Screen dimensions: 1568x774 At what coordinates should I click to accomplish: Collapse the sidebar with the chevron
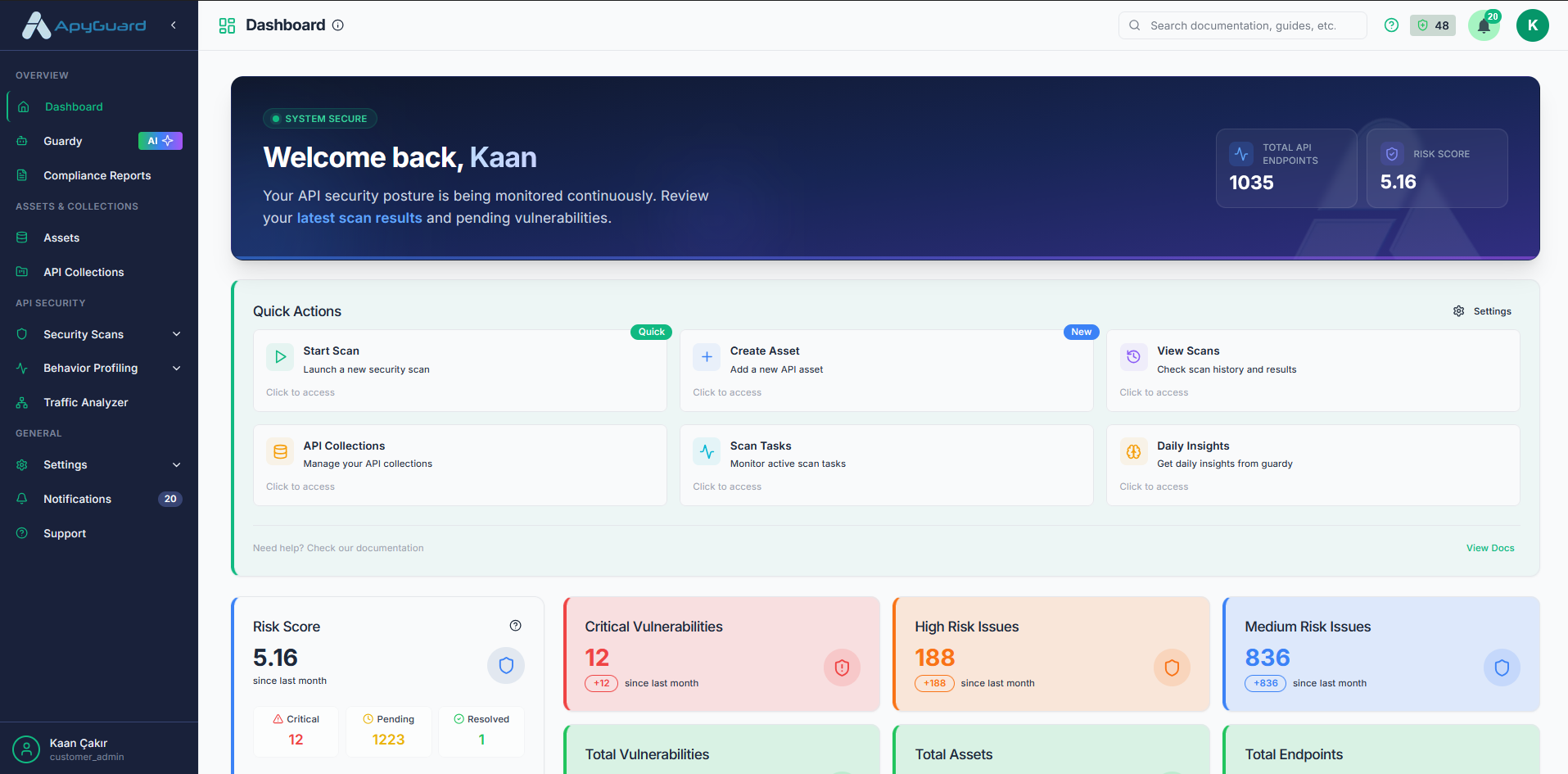pos(174,25)
